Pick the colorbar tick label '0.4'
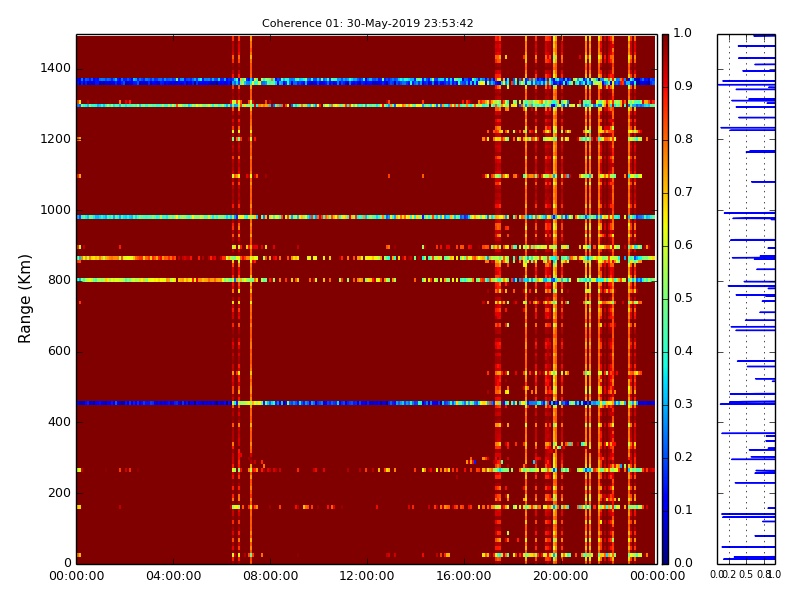This screenshot has height=600, width=800. click(x=683, y=351)
